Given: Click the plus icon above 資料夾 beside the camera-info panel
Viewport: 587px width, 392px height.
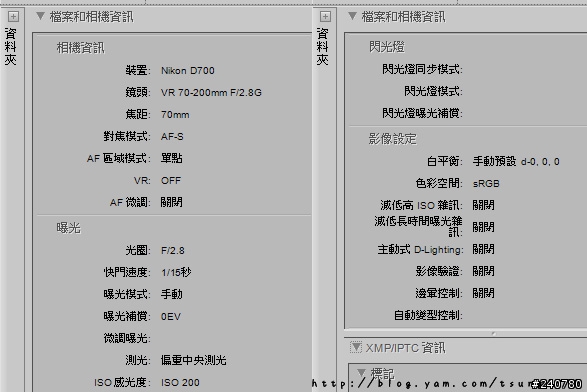Looking at the screenshot, I should 13,16.
